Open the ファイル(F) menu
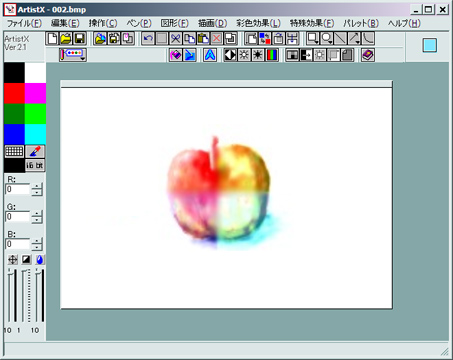 click(x=24, y=23)
